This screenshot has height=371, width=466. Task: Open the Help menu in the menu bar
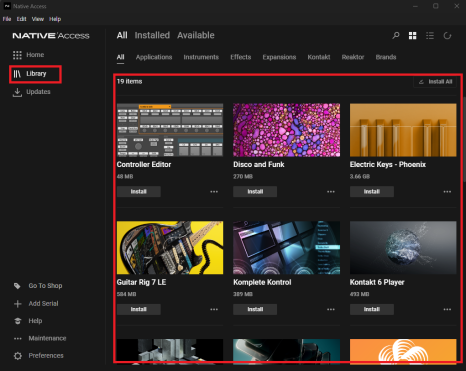coord(55,19)
